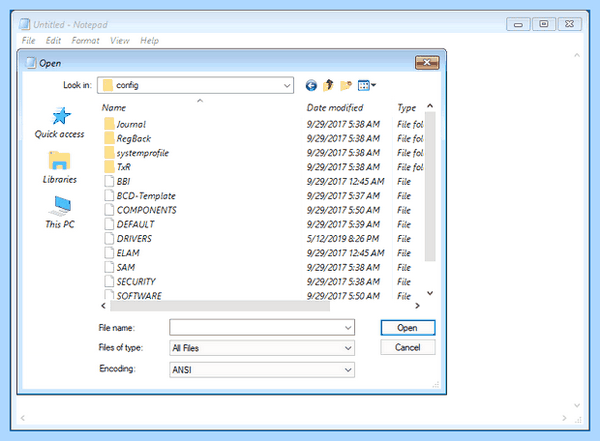Open the Help menu in Notepad
This screenshot has width=600, height=441.
(149, 41)
